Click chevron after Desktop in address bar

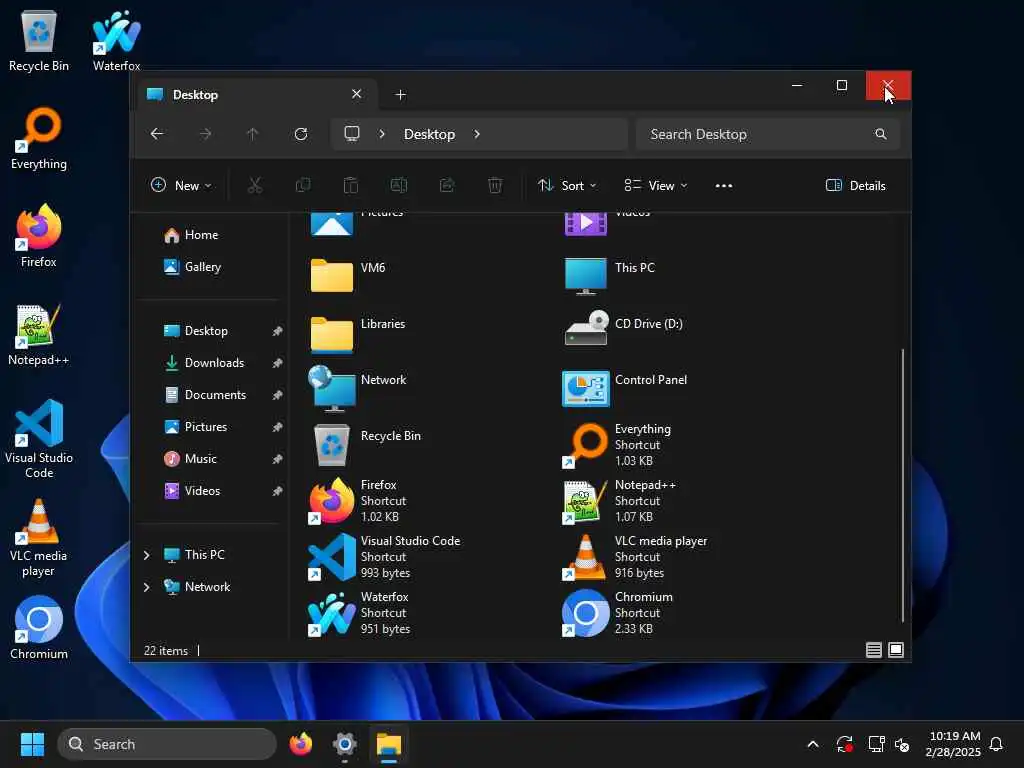(x=477, y=134)
